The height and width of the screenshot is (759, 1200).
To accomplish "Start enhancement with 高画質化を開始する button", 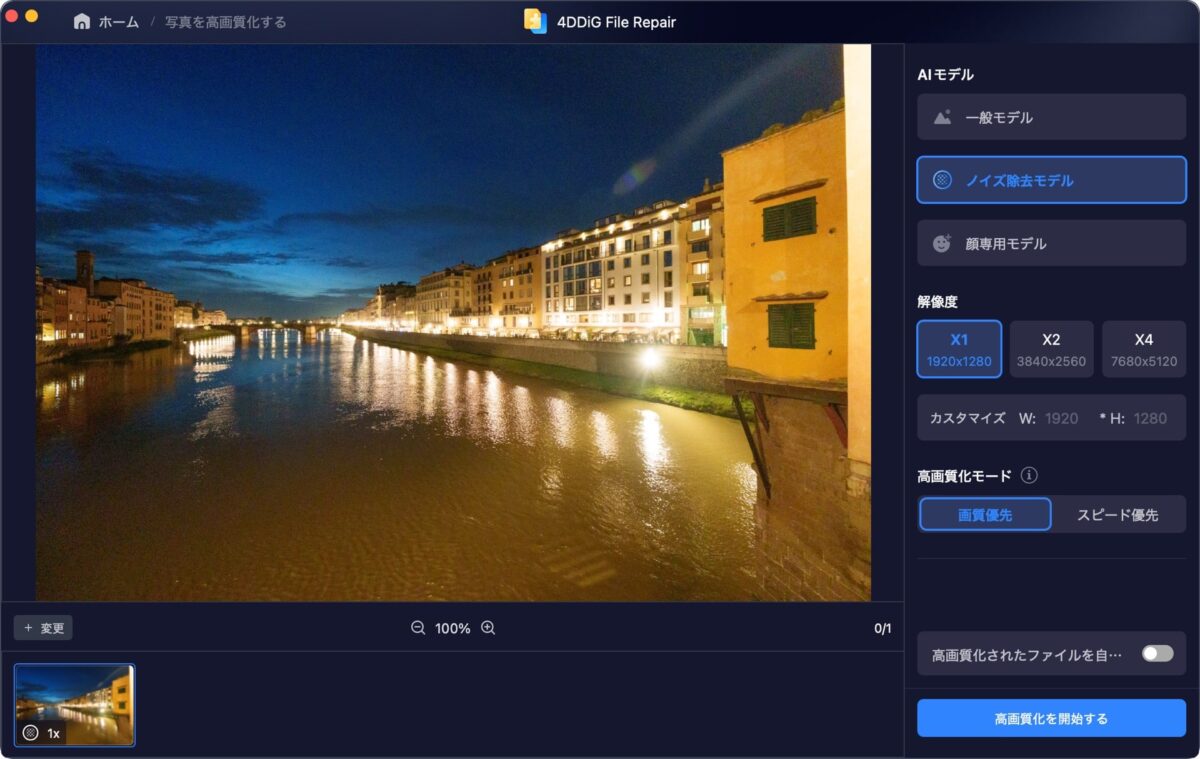I will [x=1051, y=718].
